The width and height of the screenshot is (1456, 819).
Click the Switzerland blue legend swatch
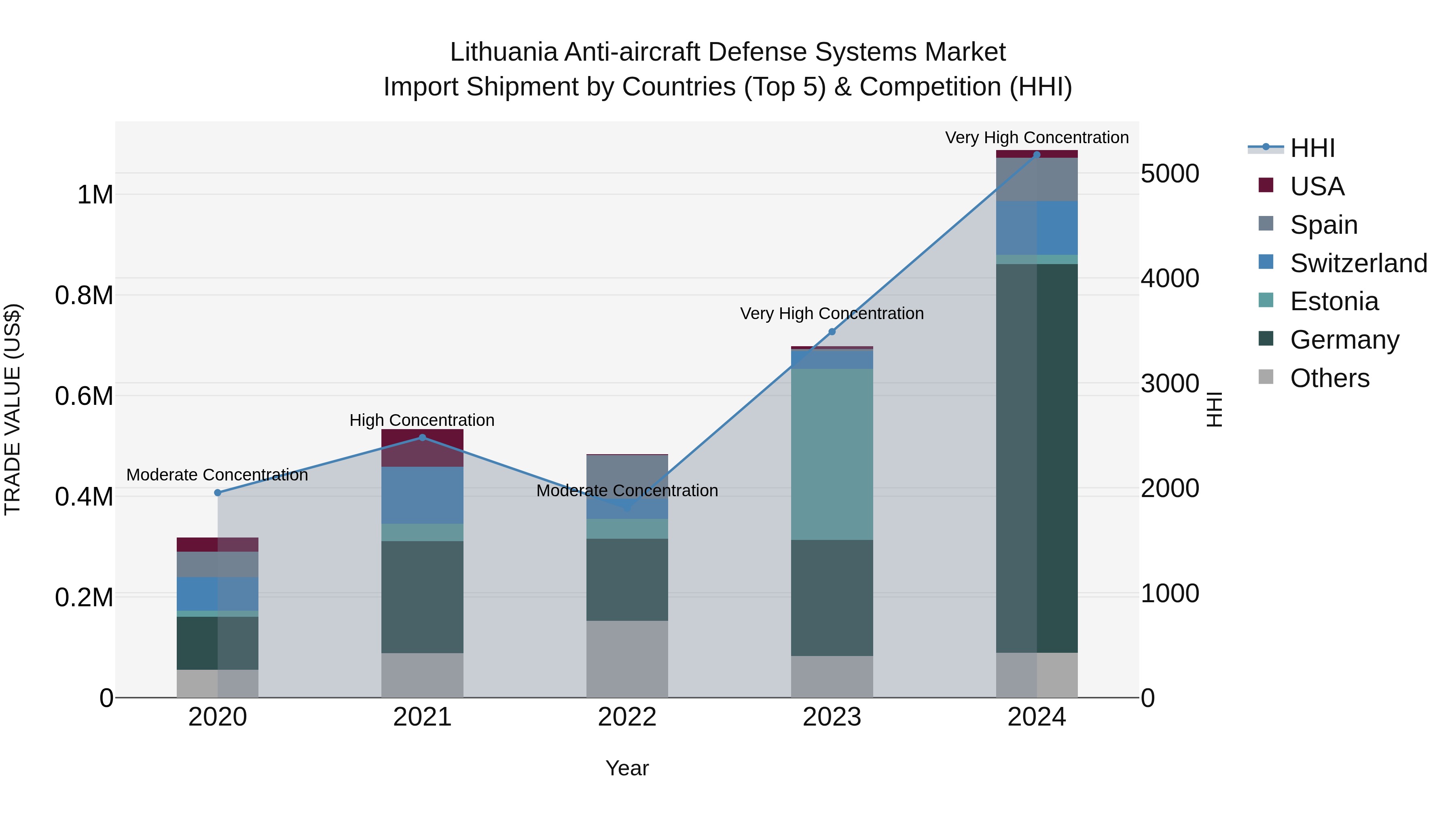tap(1266, 262)
